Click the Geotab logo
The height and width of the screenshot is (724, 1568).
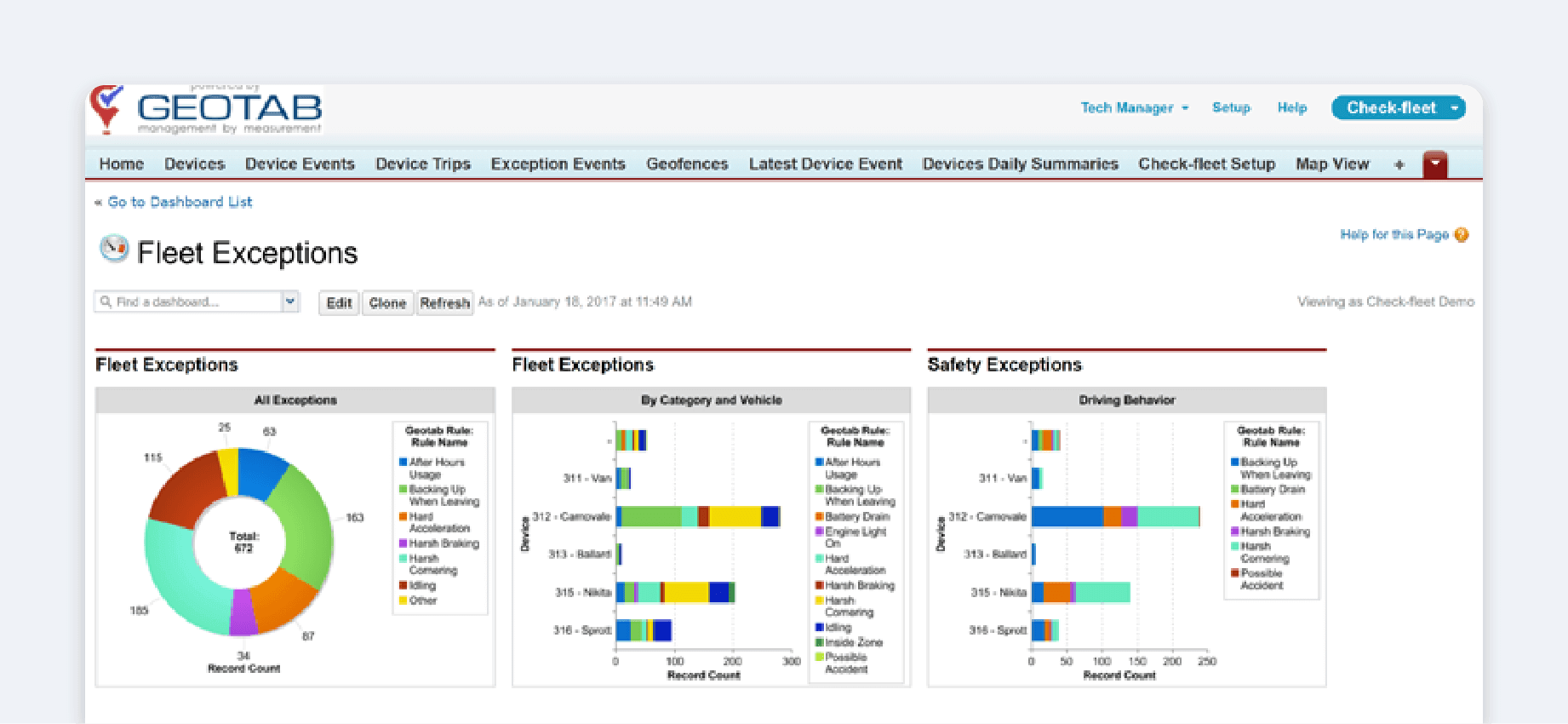pyautogui.click(x=206, y=110)
